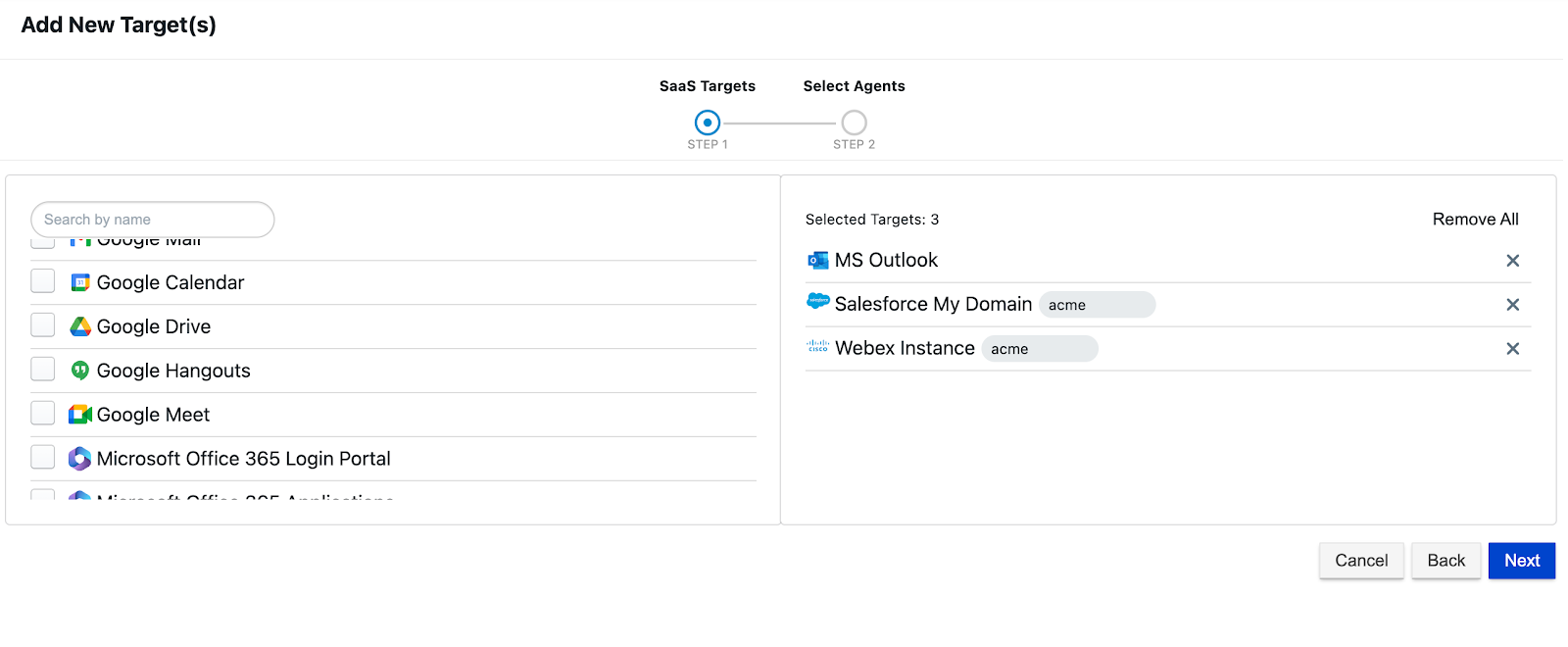
Task: Click the SaaS Targets step label
Action: click(708, 86)
